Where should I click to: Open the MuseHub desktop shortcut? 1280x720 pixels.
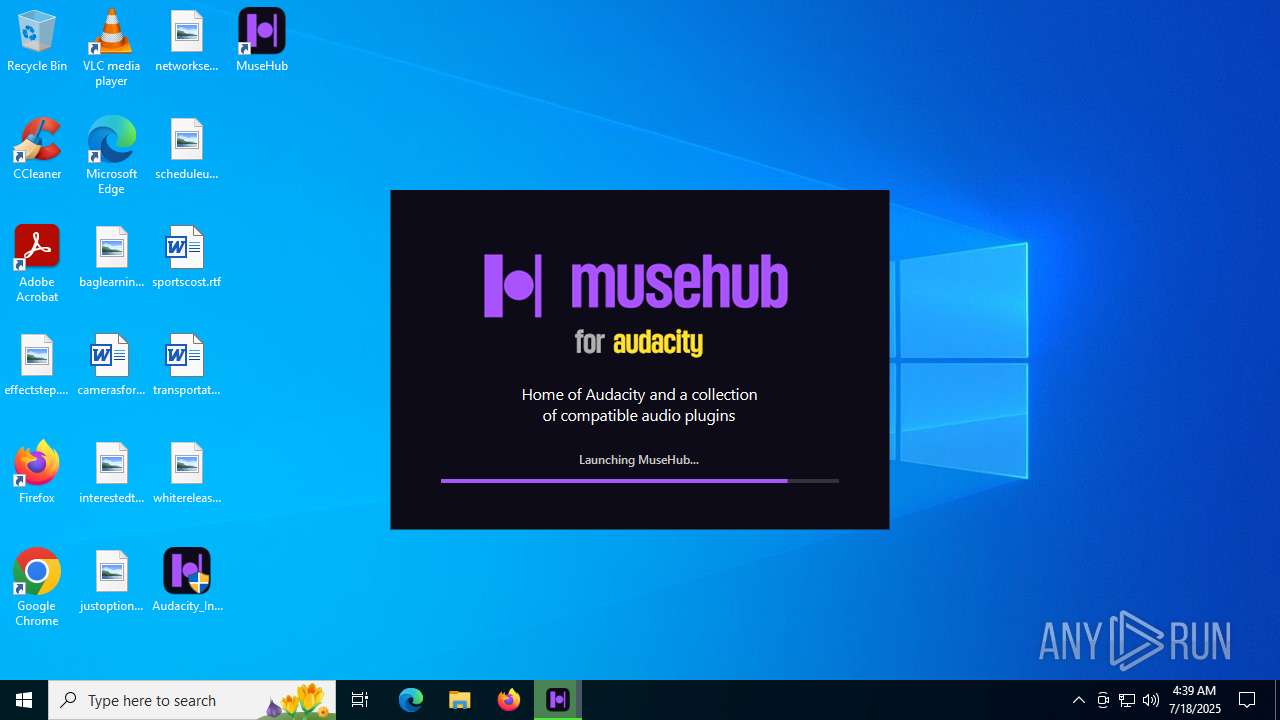(x=262, y=41)
